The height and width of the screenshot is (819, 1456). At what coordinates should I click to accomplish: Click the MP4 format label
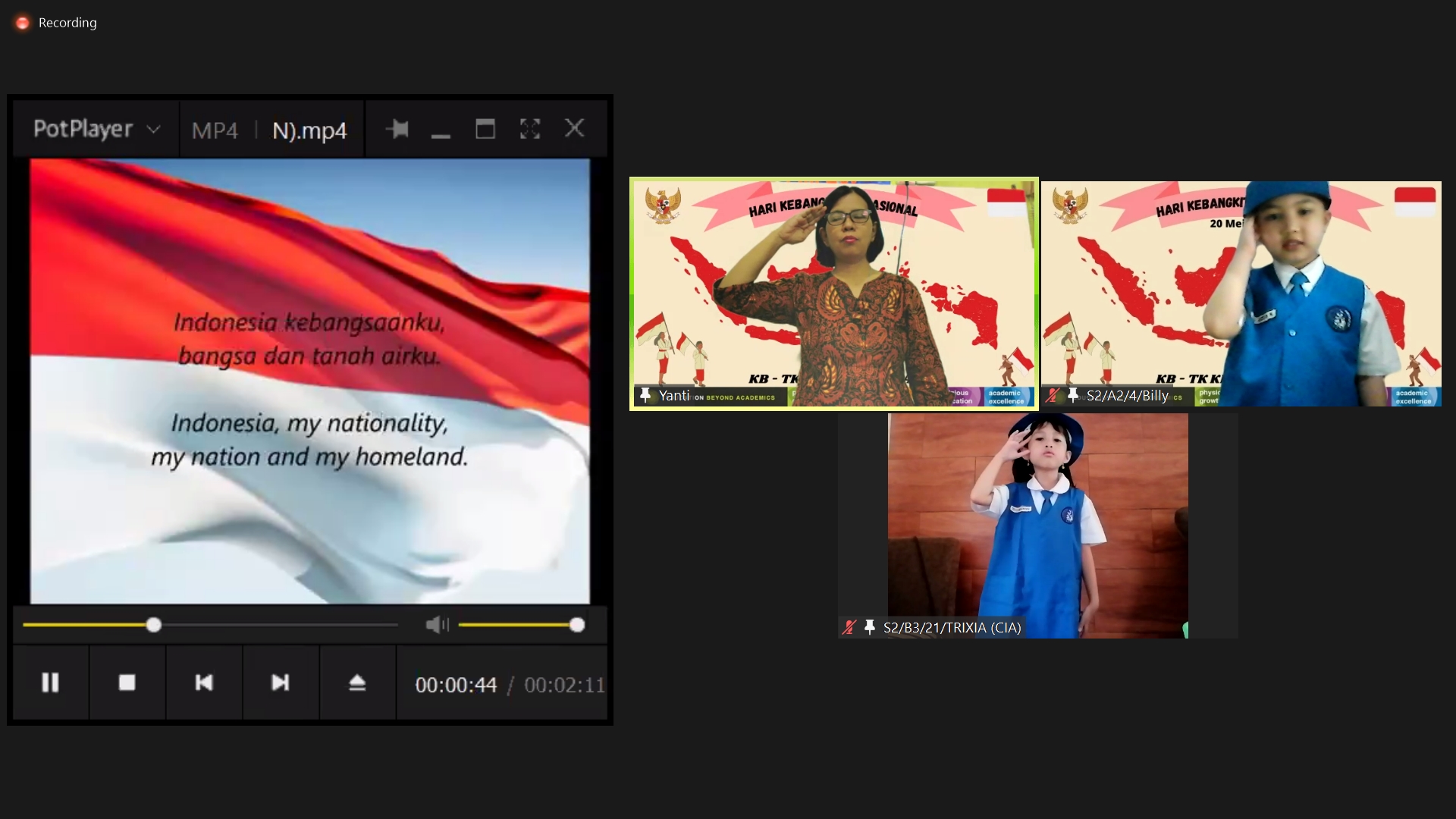pyautogui.click(x=215, y=130)
